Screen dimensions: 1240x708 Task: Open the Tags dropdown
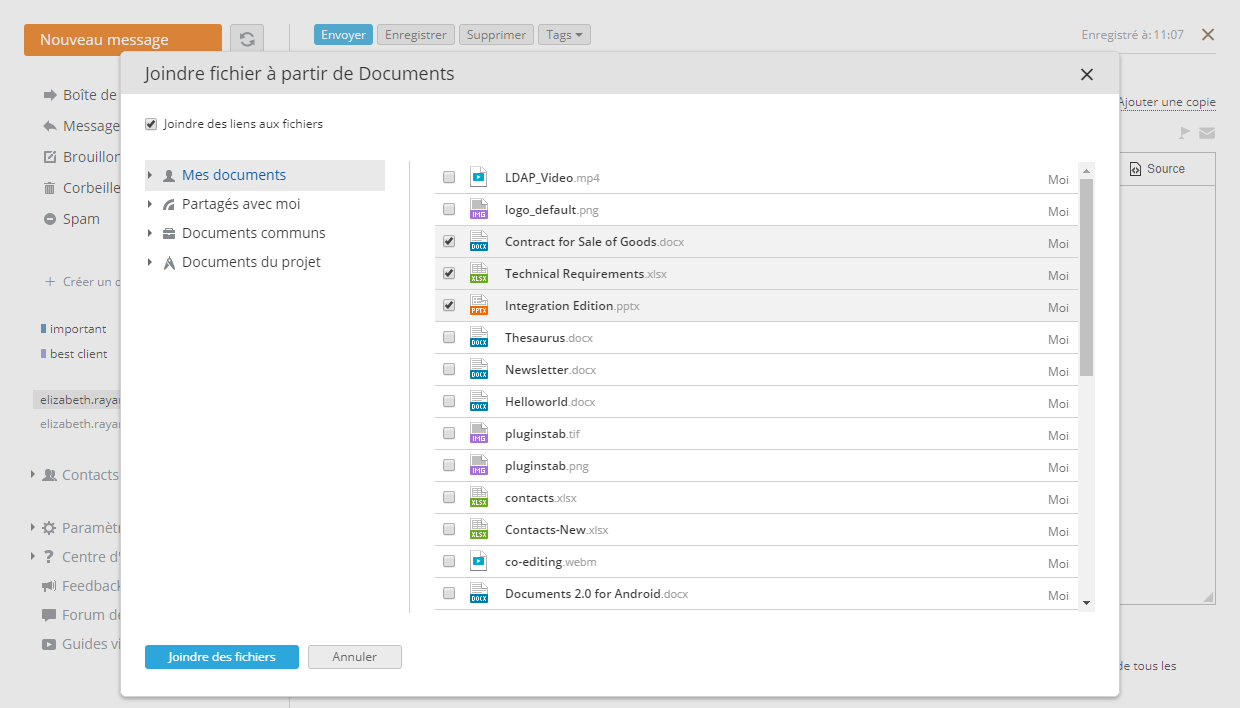(564, 35)
